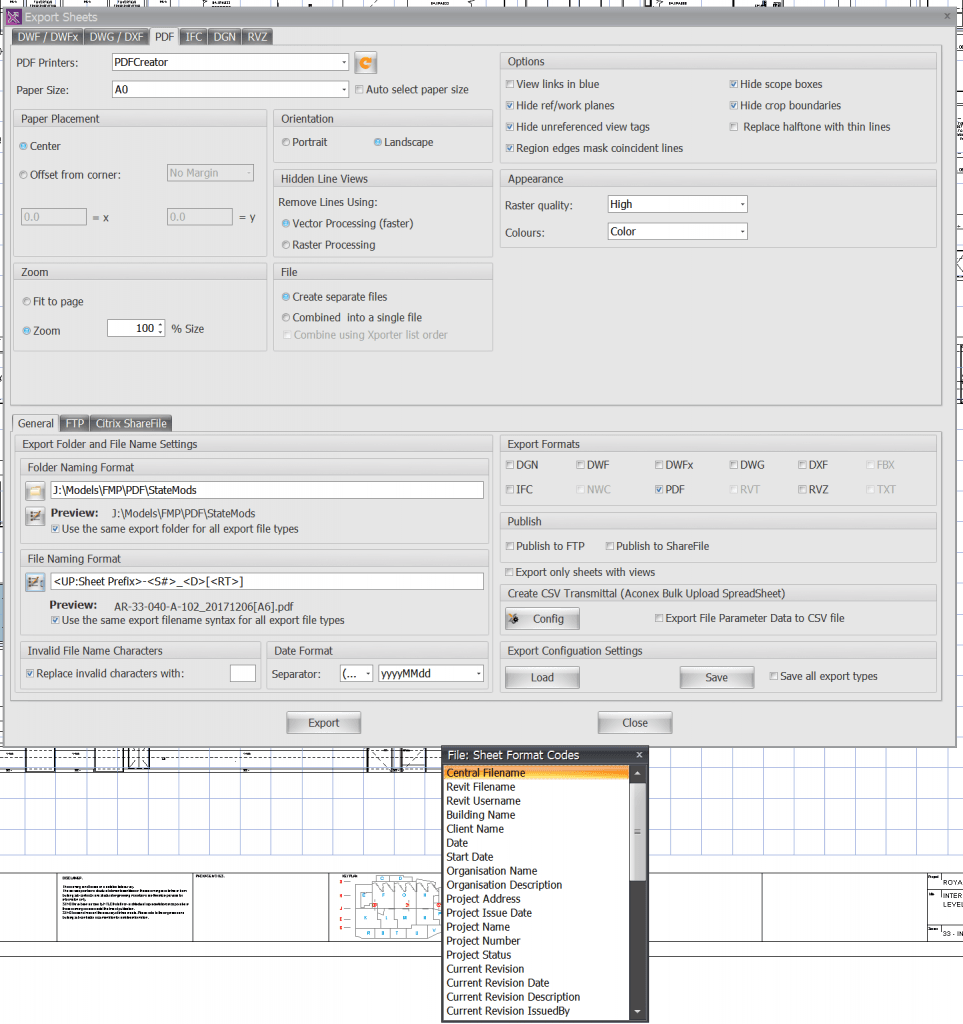The image size is (963, 1024).
Task: Open the Citrix ShareFile tab
Action: tap(130, 422)
